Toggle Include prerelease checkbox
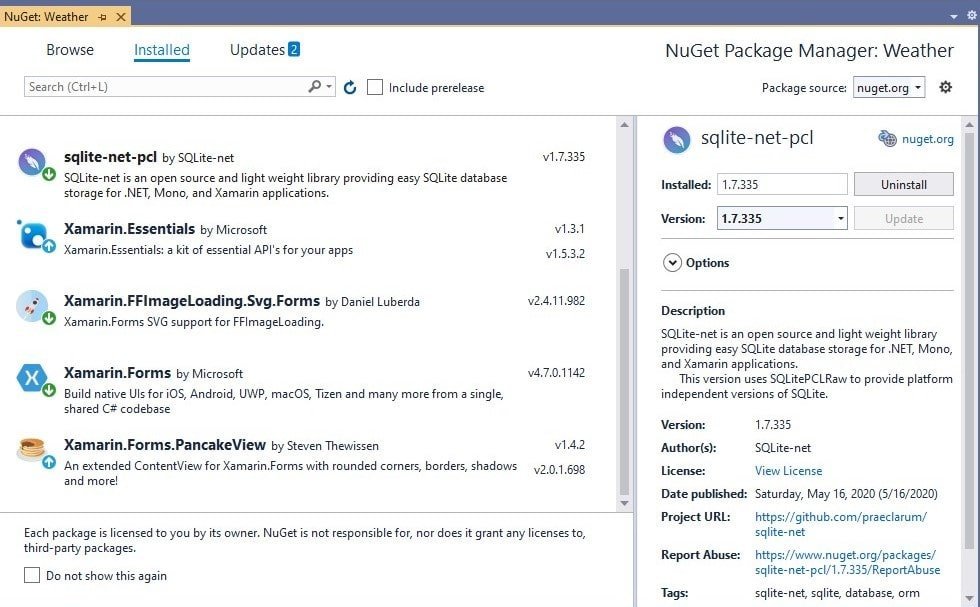 coord(375,87)
